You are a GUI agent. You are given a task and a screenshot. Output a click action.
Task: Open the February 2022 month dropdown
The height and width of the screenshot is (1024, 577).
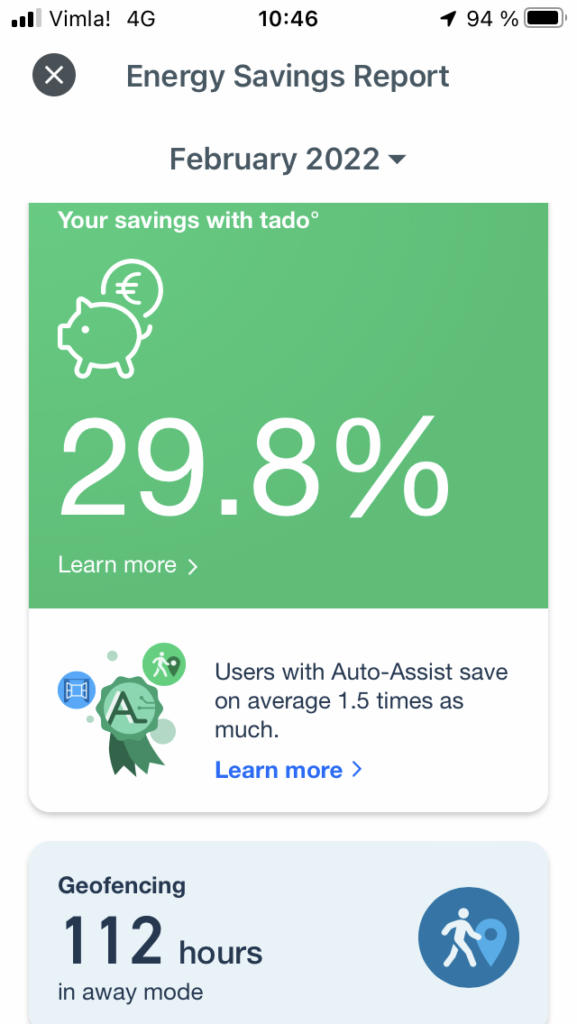point(288,159)
